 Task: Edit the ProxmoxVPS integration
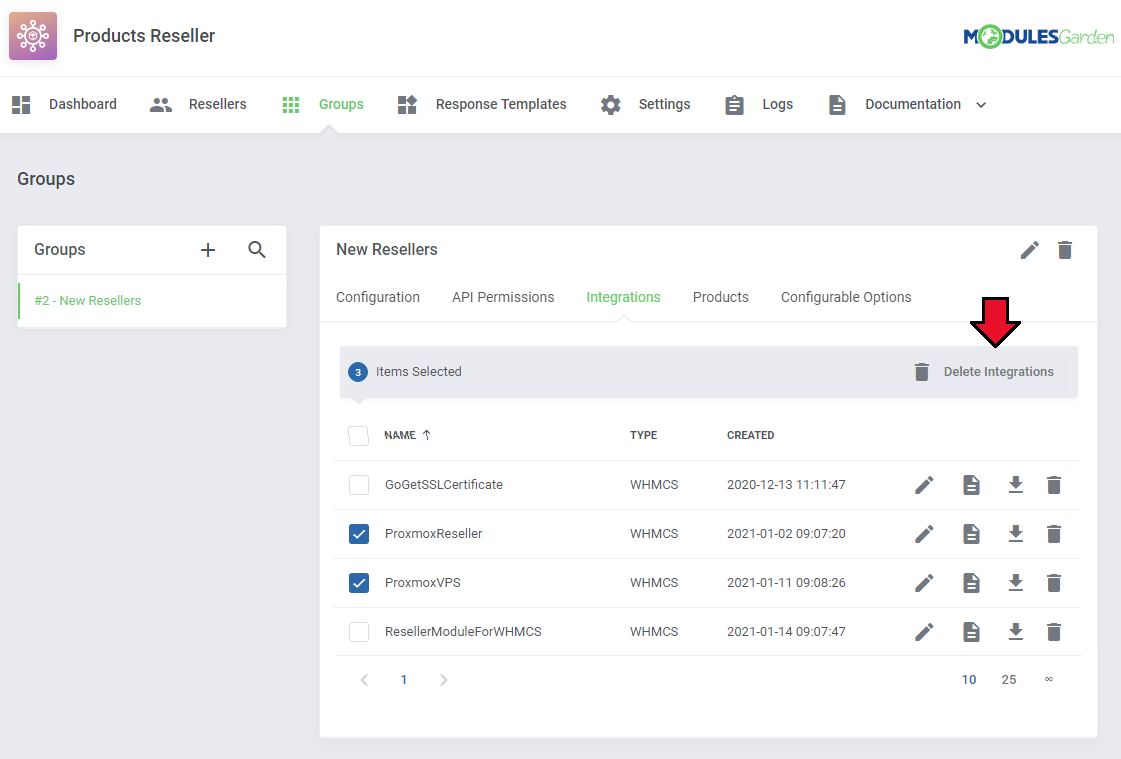pyautogui.click(x=924, y=583)
